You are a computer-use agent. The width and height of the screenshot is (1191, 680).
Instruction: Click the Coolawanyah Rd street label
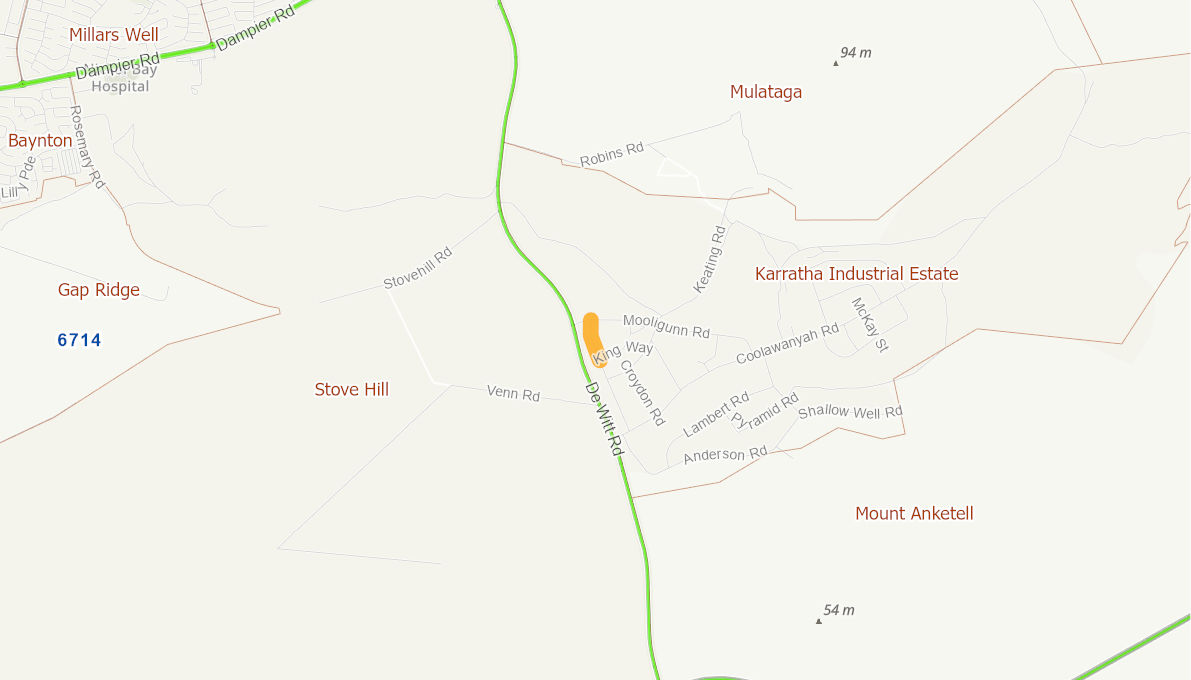pyautogui.click(x=787, y=343)
